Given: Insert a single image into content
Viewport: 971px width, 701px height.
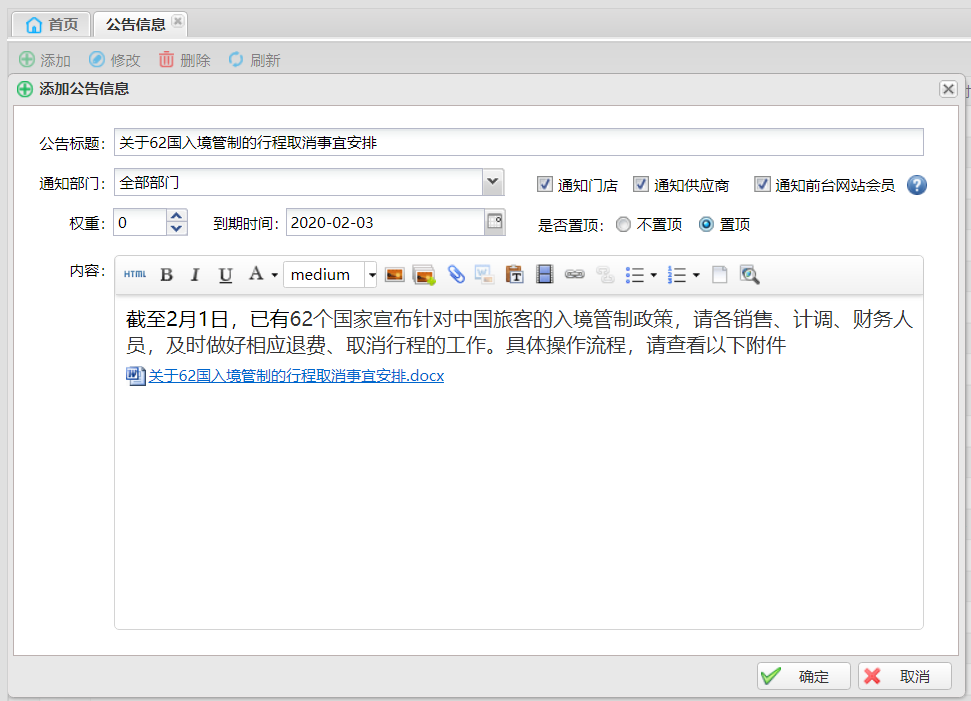Looking at the screenshot, I should 394,274.
